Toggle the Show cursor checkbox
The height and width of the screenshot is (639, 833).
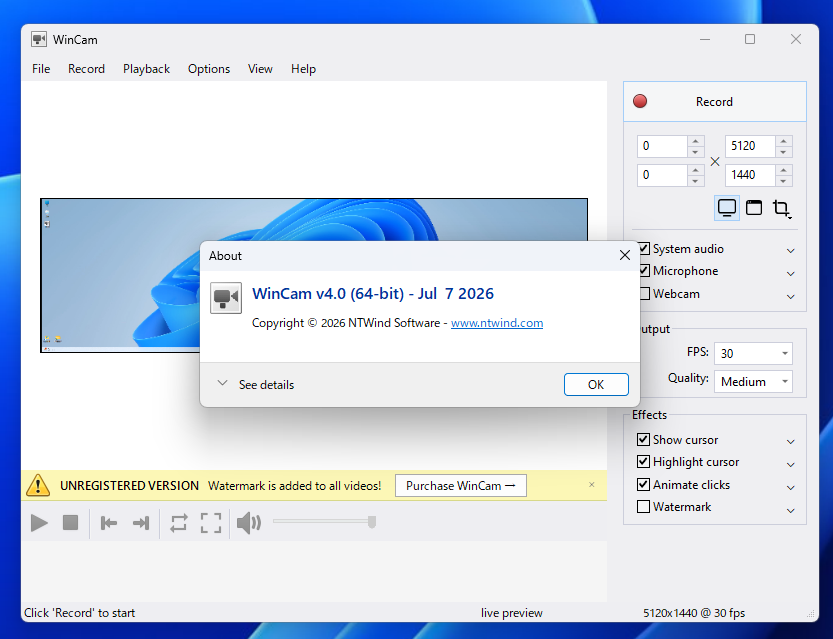[643, 440]
